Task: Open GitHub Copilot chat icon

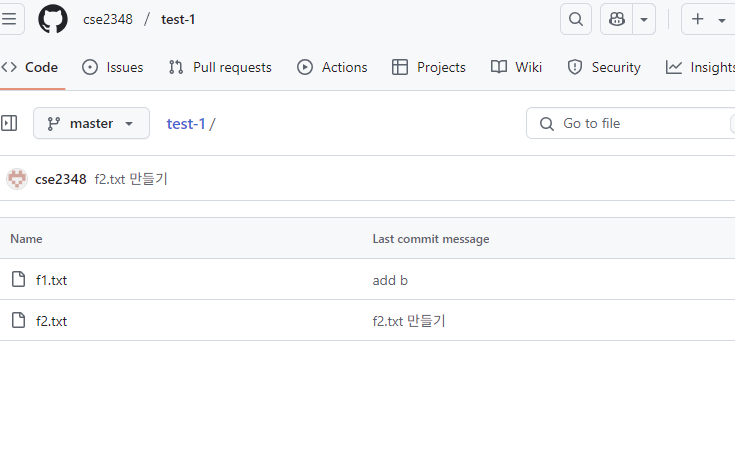Action: pos(616,19)
